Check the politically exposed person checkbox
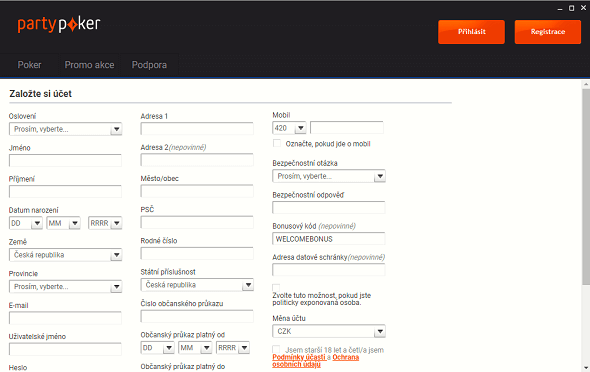 click(276, 288)
